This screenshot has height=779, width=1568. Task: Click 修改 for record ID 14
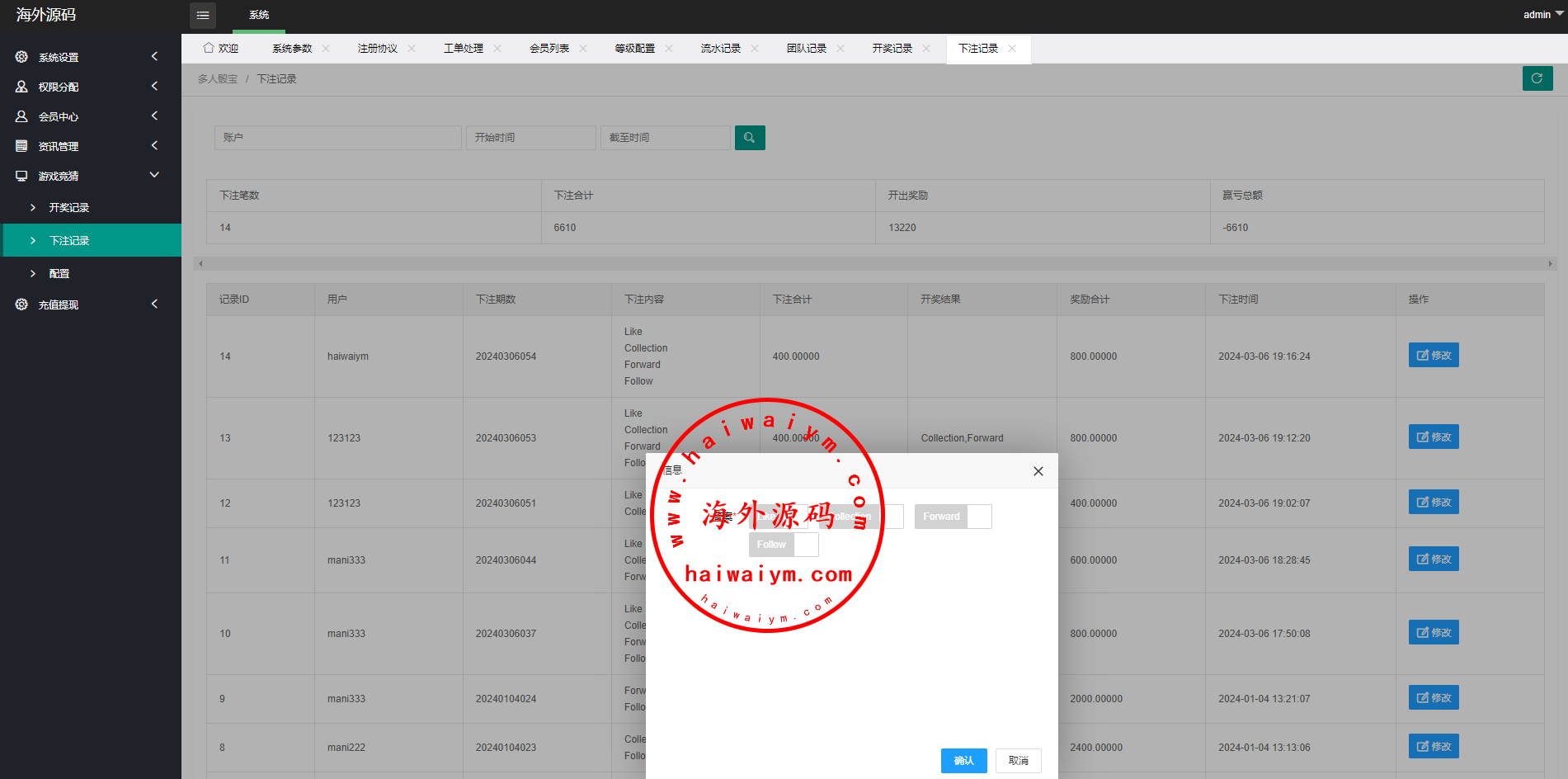point(1433,356)
